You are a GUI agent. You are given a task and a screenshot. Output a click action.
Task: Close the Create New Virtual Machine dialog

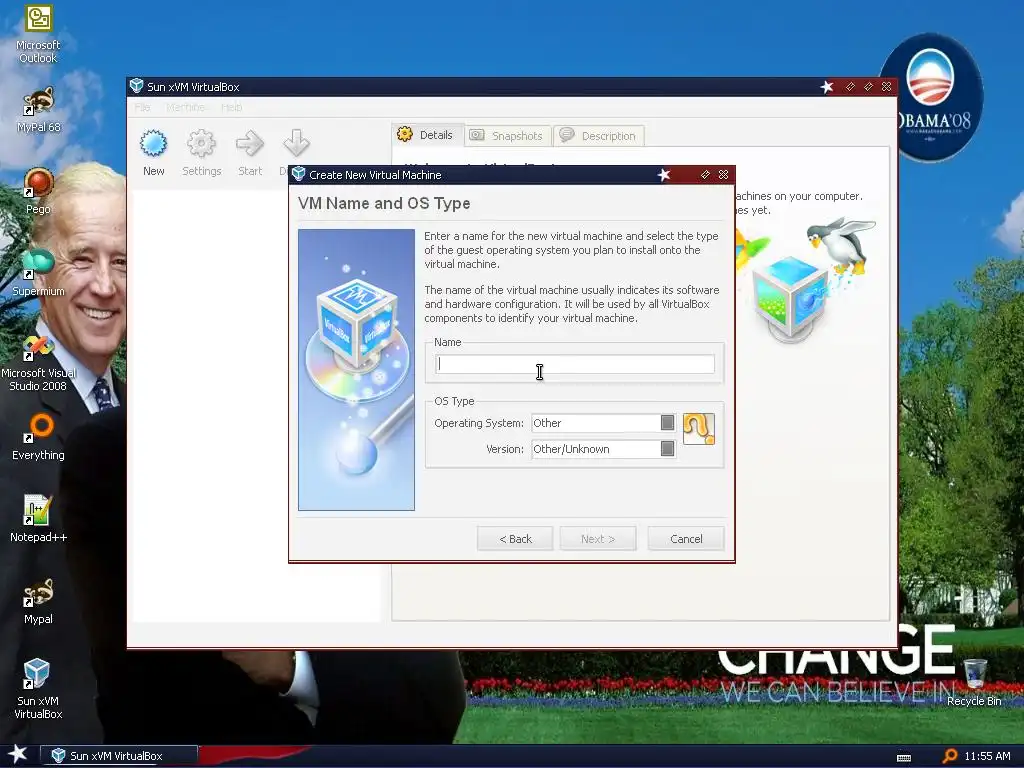point(724,174)
